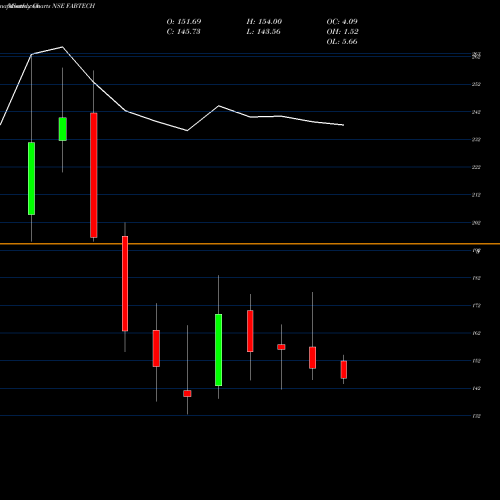500x500 pixels.
Task: Select the OH: 1.52 reading
Action: [x=342, y=32]
